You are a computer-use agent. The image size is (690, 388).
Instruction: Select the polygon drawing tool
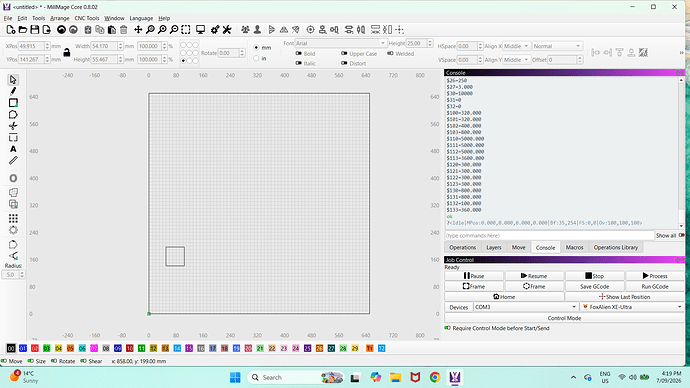pyautogui.click(x=13, y=114)
